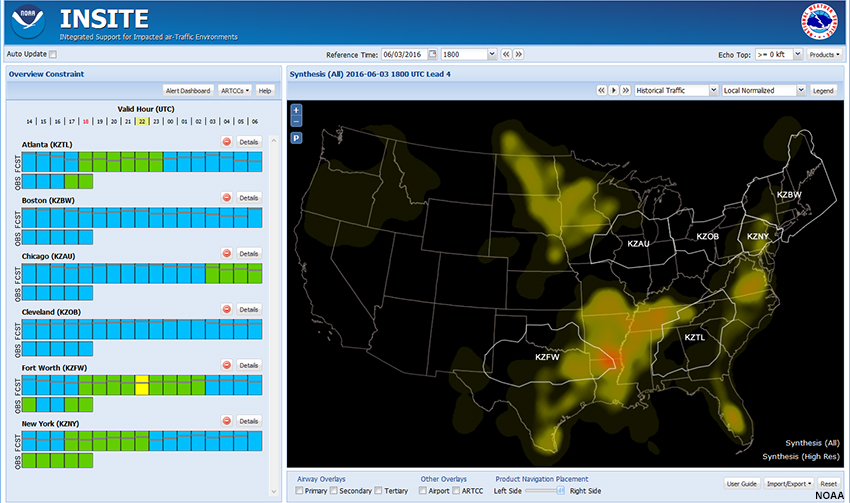This screenshot has width=850, height=503.
Task: Click the KZNY label on the map
Action: [758, 236]
